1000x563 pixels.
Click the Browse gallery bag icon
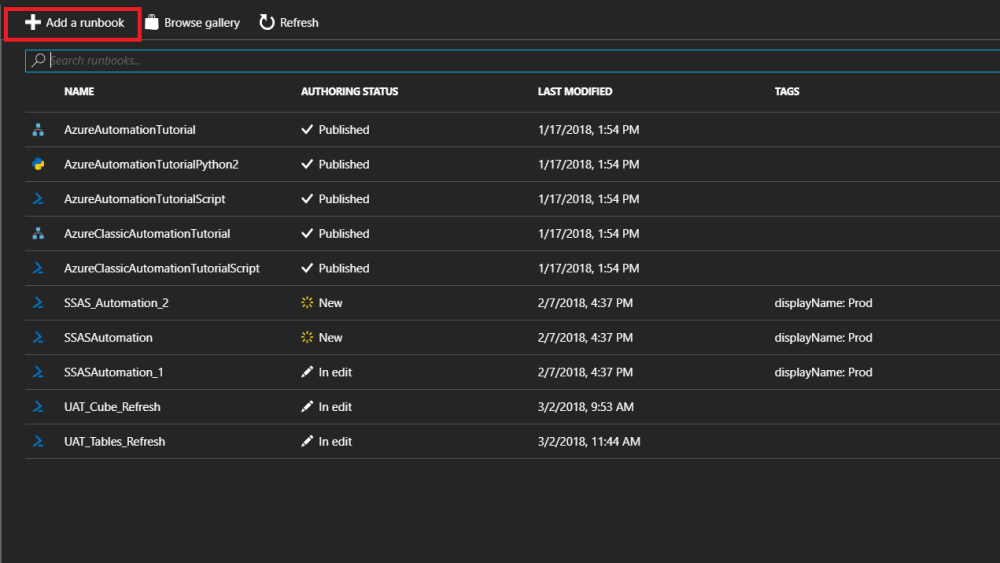152,22
